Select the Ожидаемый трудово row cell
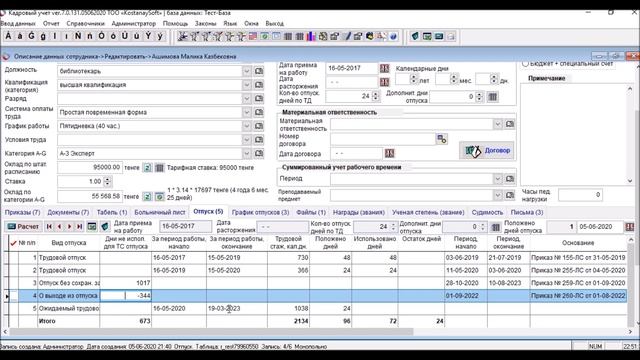Screen dimensions: 640x360 coord(69,309)
